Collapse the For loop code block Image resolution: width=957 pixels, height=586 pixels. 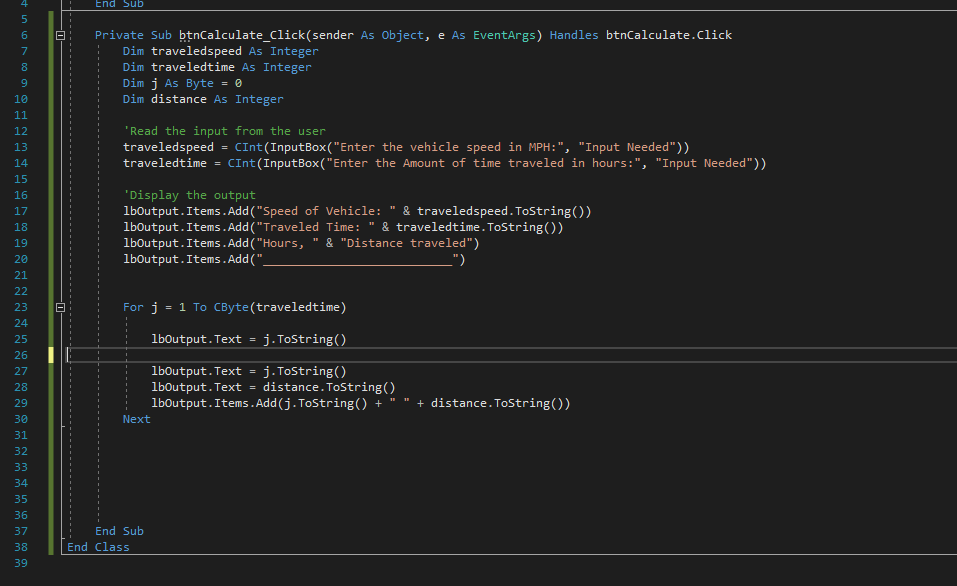pyautogui.click(x=60, y=307)
